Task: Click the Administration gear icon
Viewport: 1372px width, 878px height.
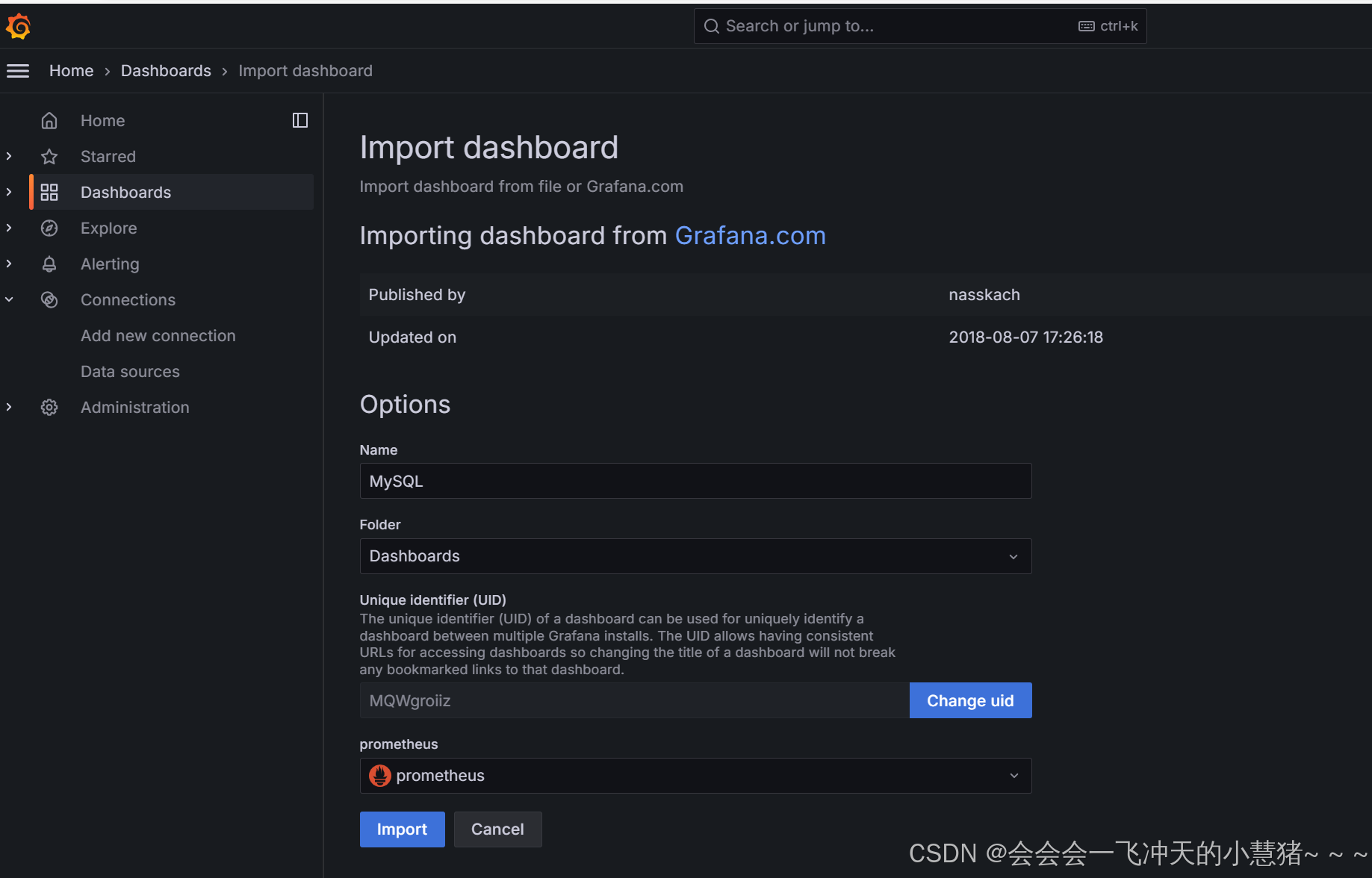Action: 49,407
